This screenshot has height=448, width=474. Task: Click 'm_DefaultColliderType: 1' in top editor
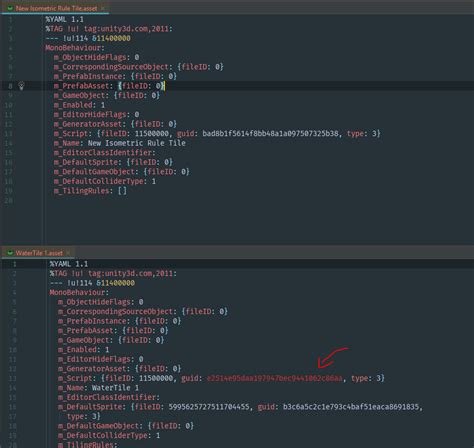click(x=105, y=181)
